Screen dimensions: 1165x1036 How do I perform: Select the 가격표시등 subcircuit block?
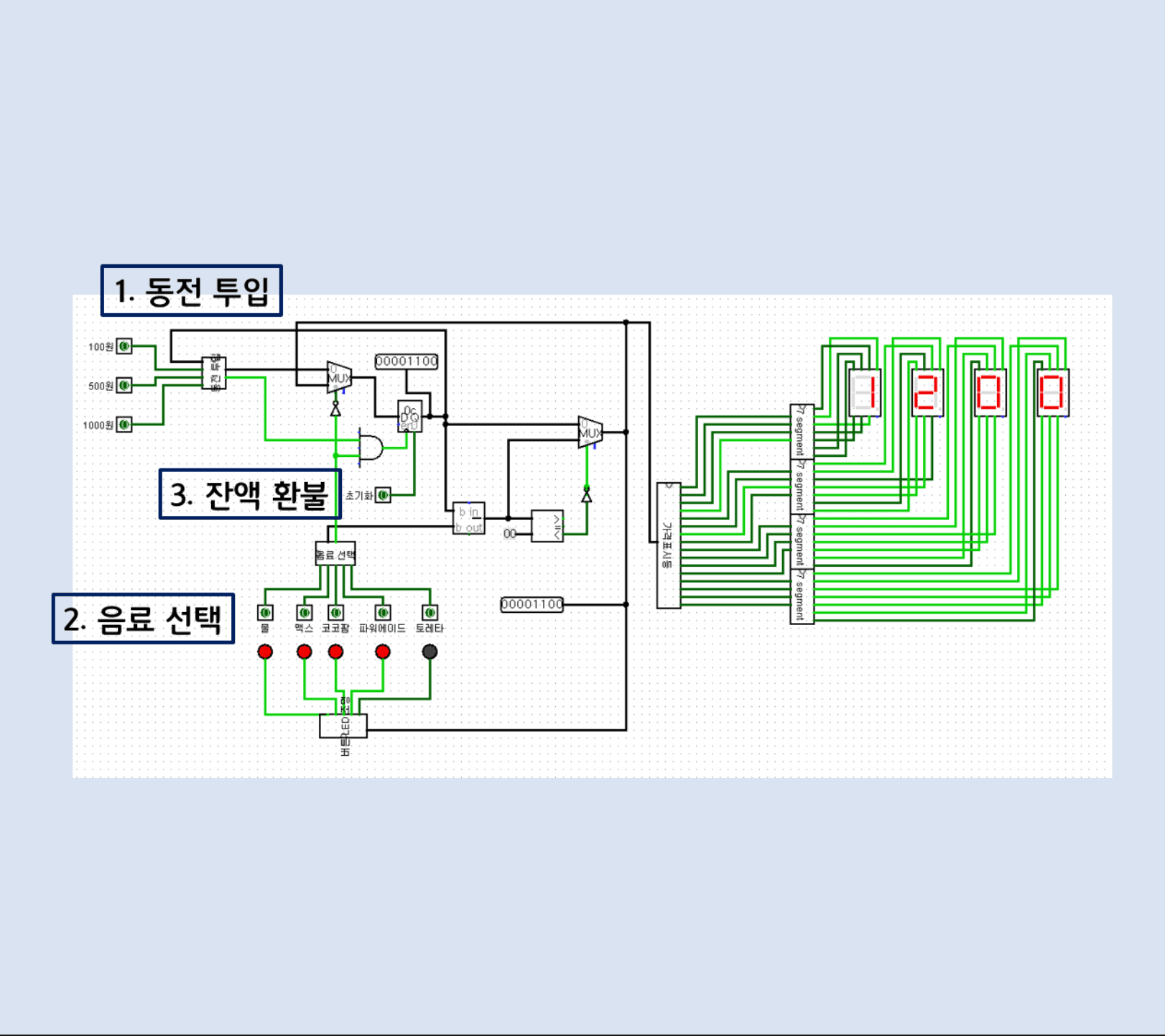(x=669, y=545)
